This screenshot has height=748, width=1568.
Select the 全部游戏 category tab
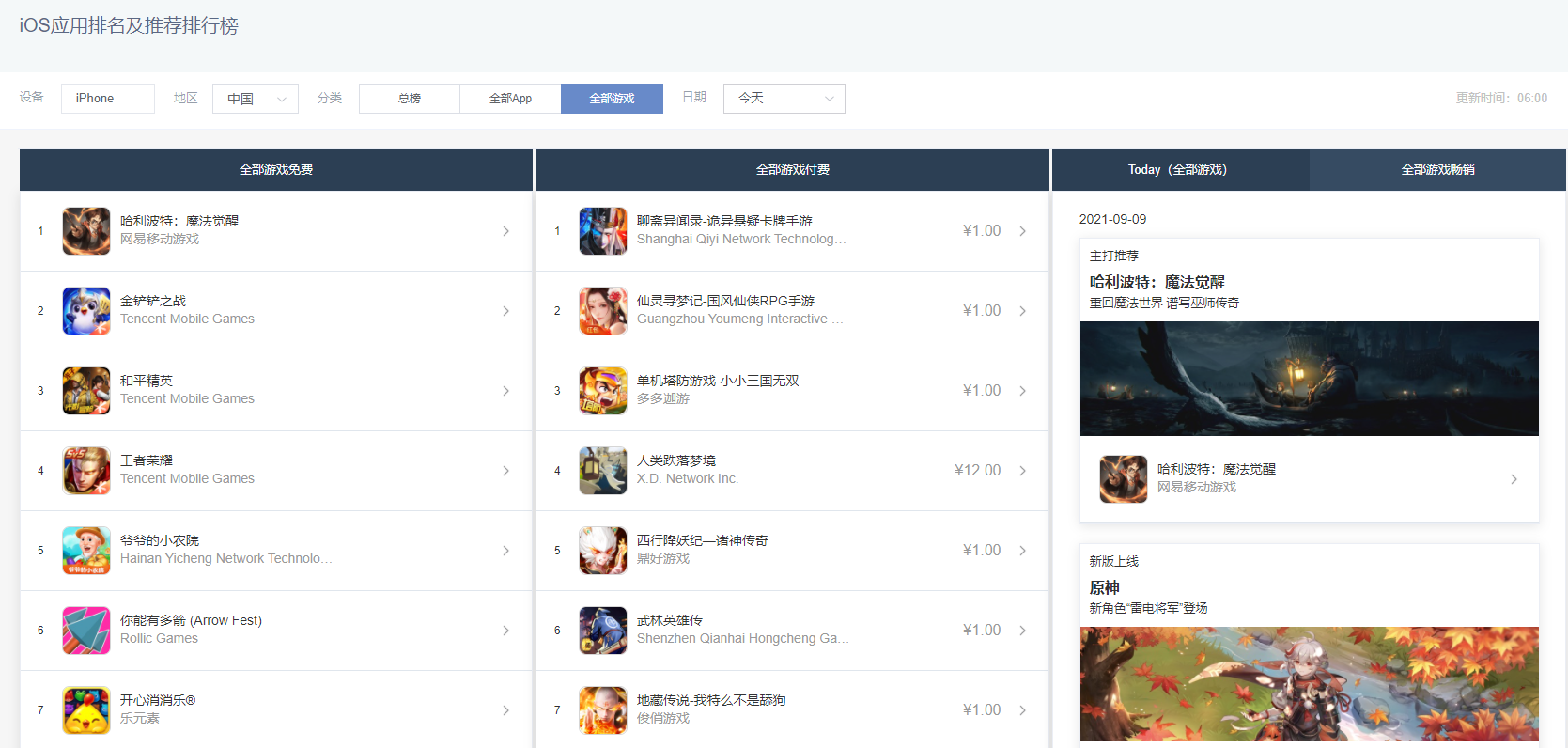(612, 99)
